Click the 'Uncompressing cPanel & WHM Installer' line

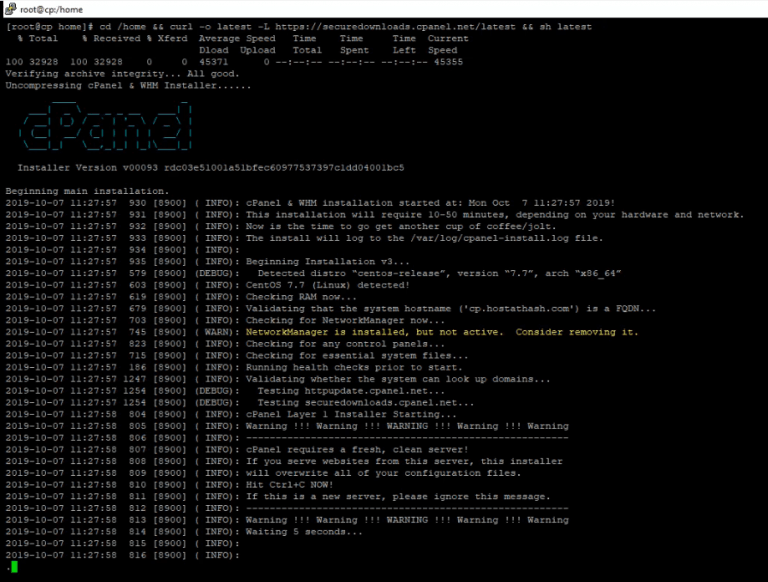pos(111,86)
